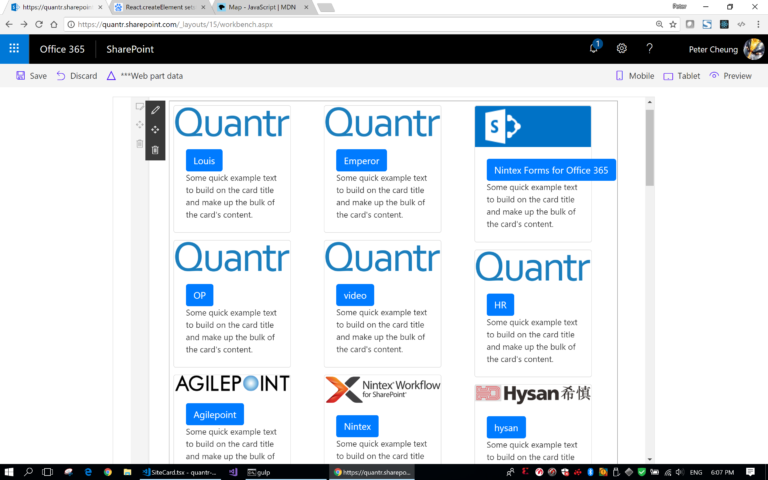Click the Nintex button

[357, 426]
